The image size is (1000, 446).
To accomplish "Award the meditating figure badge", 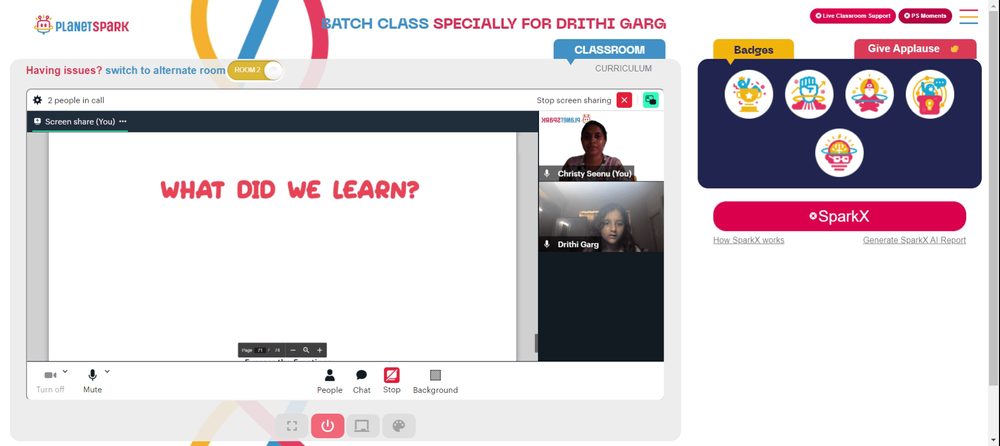I will pyautogui.click(x=869, y=94).
